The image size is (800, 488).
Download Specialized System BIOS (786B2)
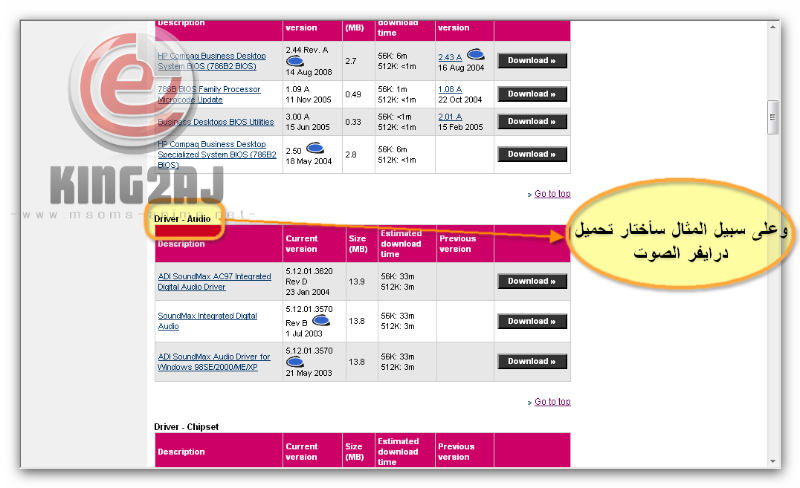point(532,154)
